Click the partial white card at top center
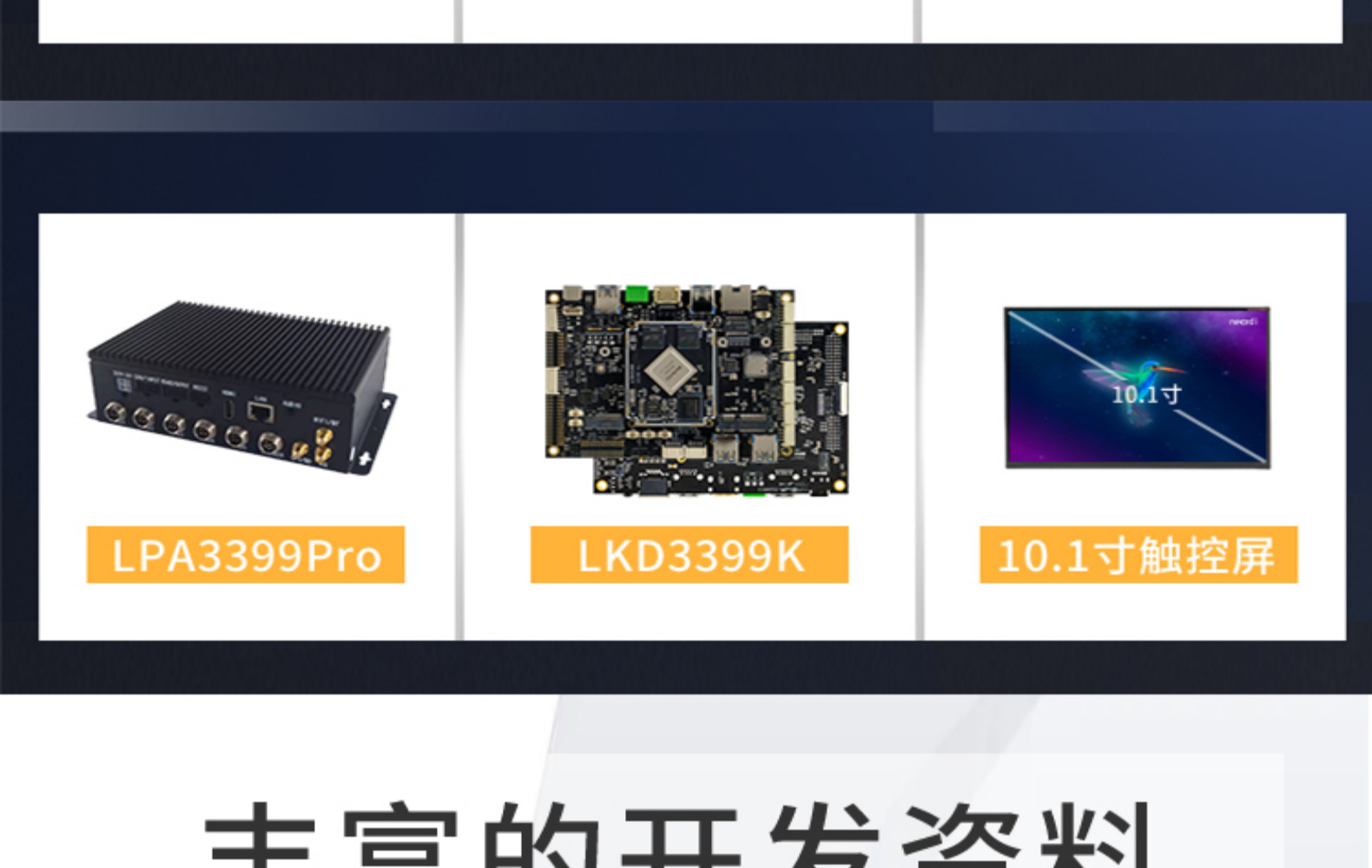Screen dimensions: 1372x868 coord(688,21)
